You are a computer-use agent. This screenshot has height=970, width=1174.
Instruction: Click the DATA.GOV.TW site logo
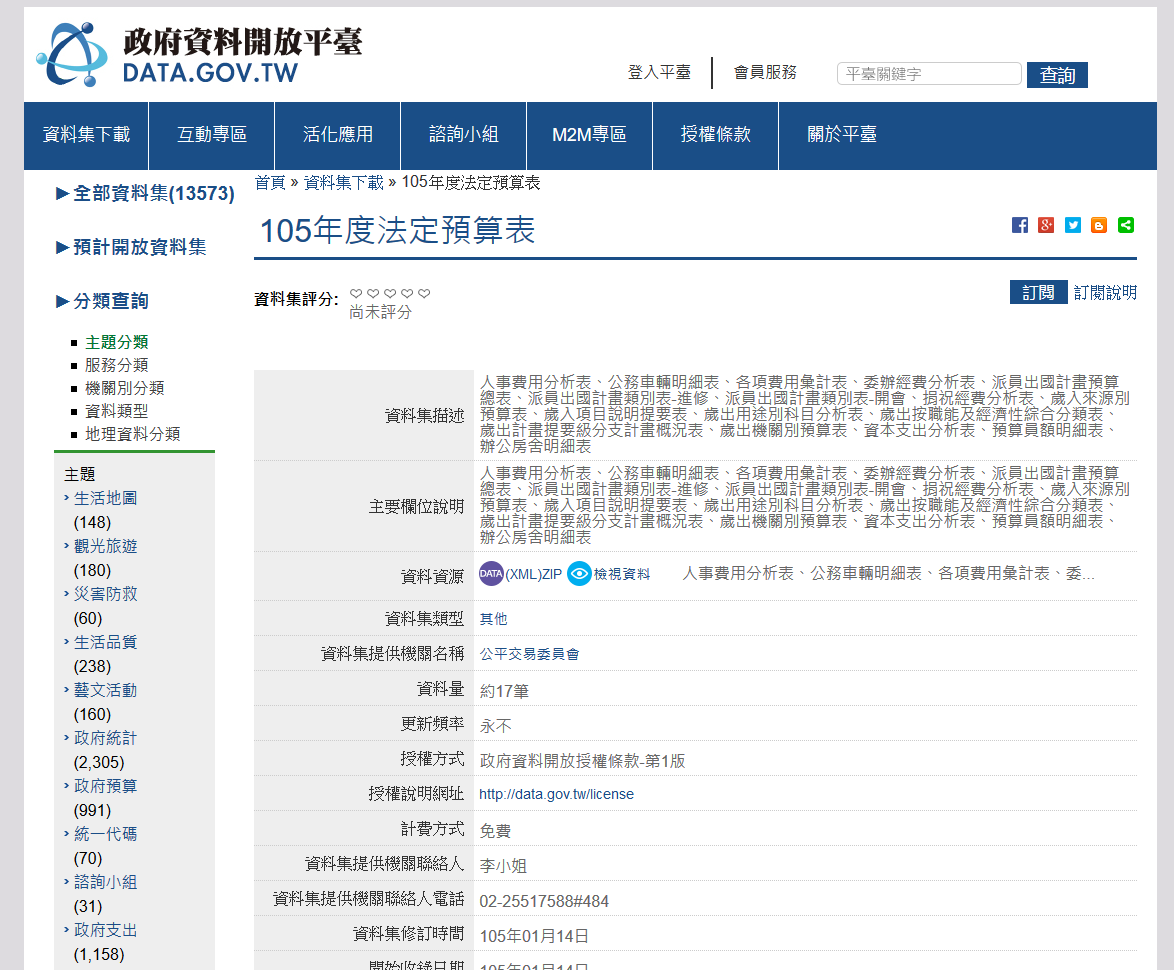coord(199,54)
